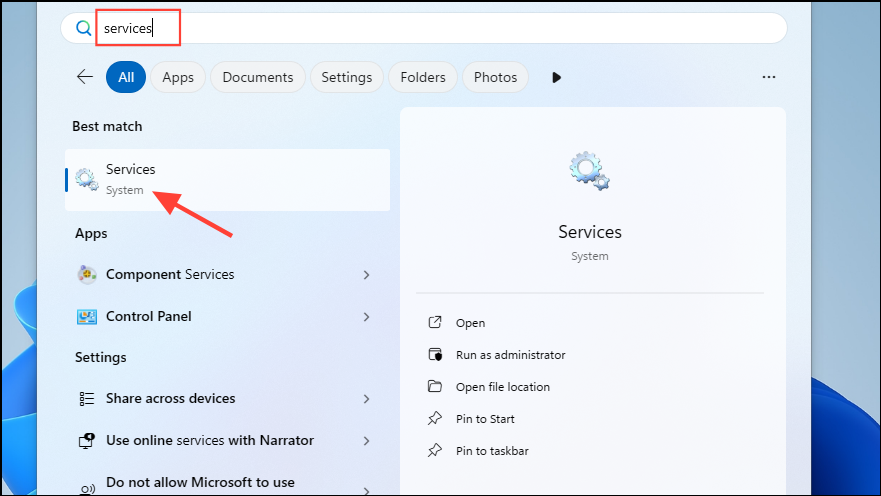Screen dimensions: 881x496
Task: Click the back arrow icon
Action: click(85, 77)
